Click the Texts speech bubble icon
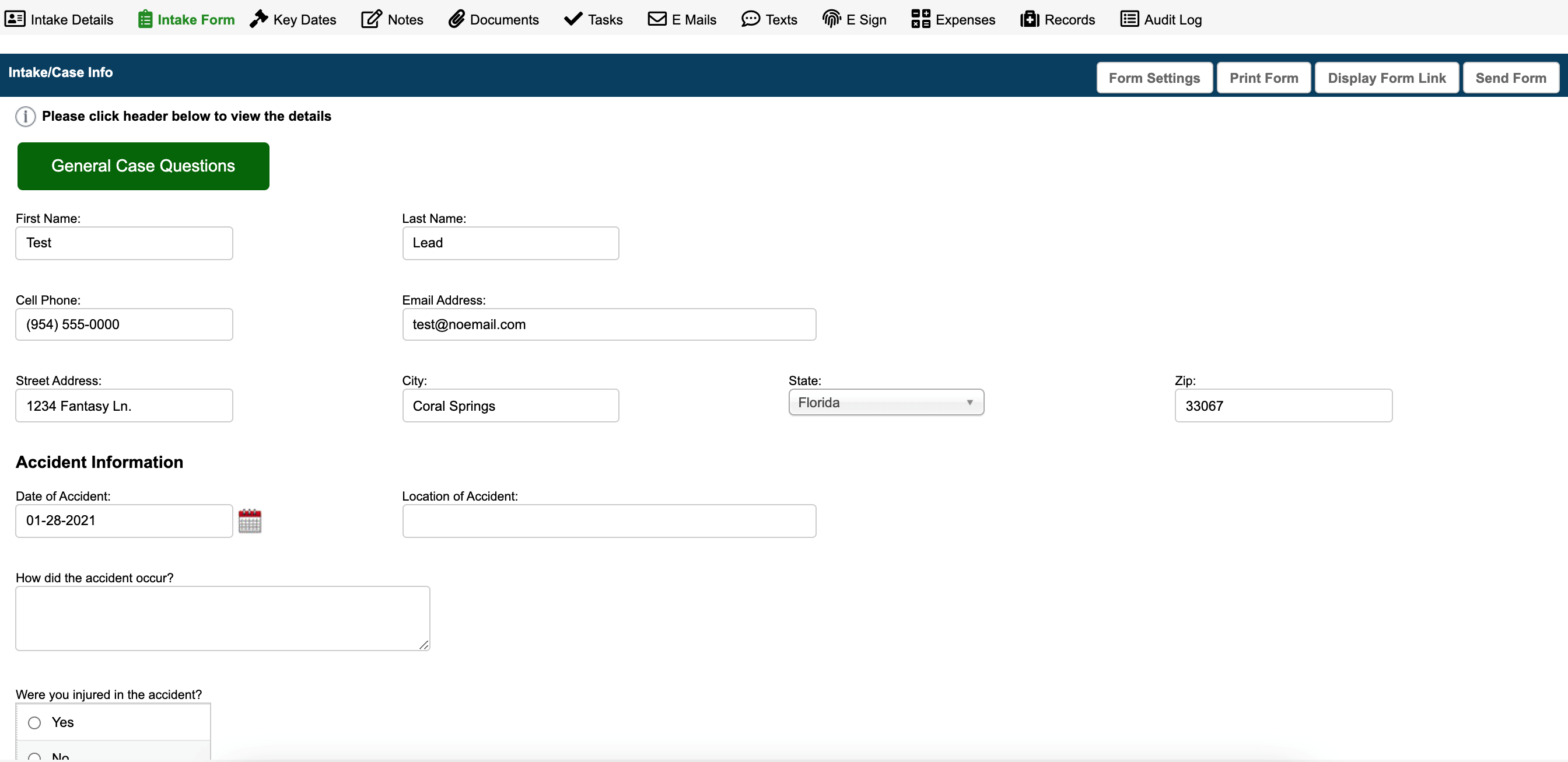This screenshot has height=762, width=1568. (751, 19)
